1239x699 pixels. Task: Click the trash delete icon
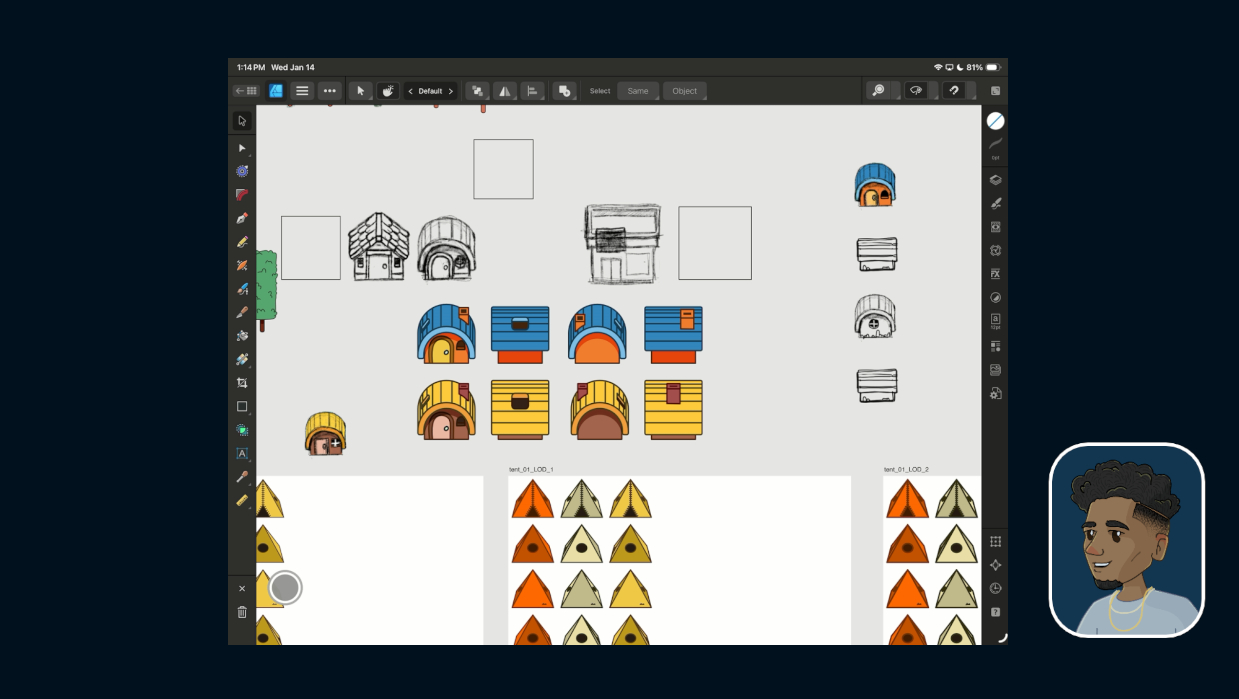pyautogui.click(x=241, y=612)
